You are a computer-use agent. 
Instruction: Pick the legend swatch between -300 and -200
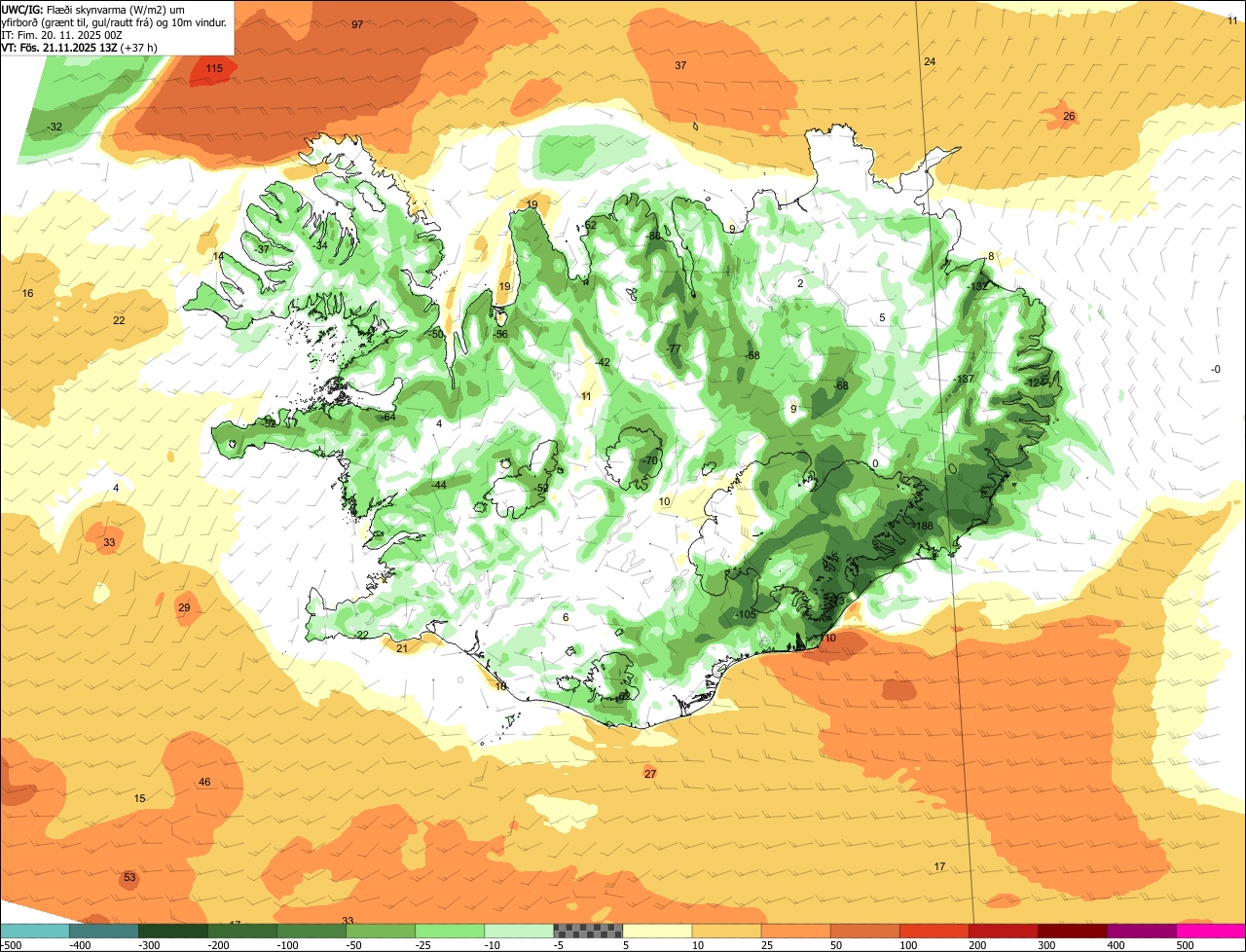click(173, 931)
